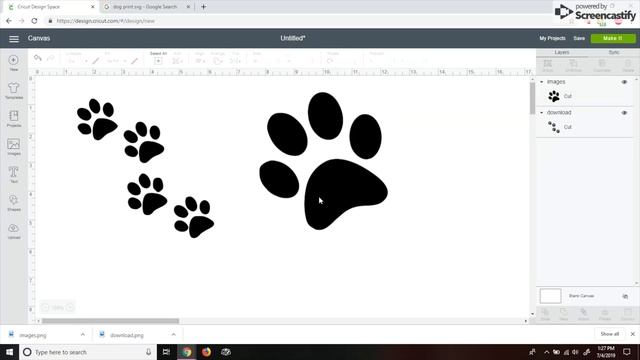Open the images.png download options chevron
Viewport: 640px width, 360px height.
pos(83,335)
